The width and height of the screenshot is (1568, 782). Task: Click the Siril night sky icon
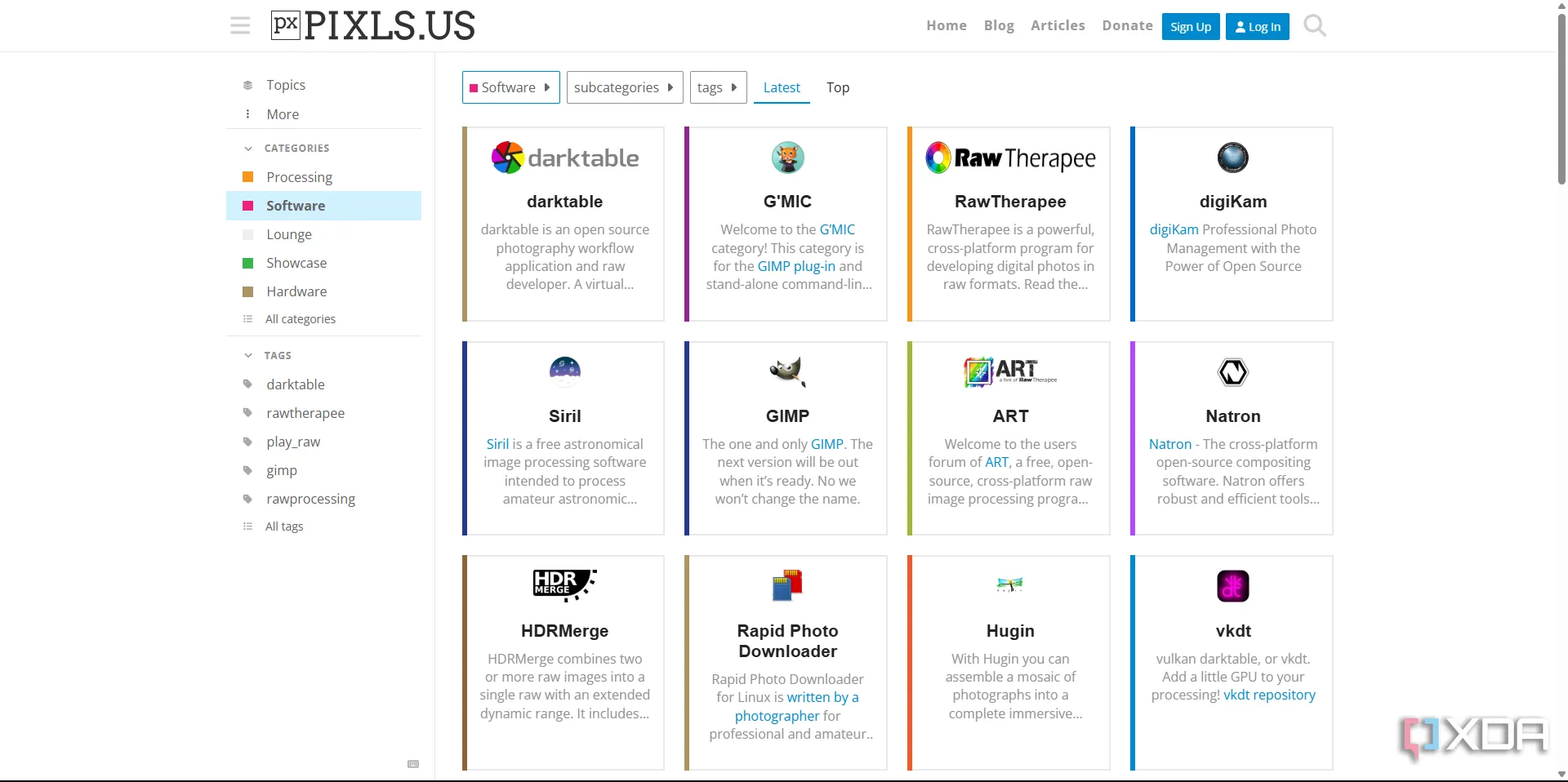point(565,372)
